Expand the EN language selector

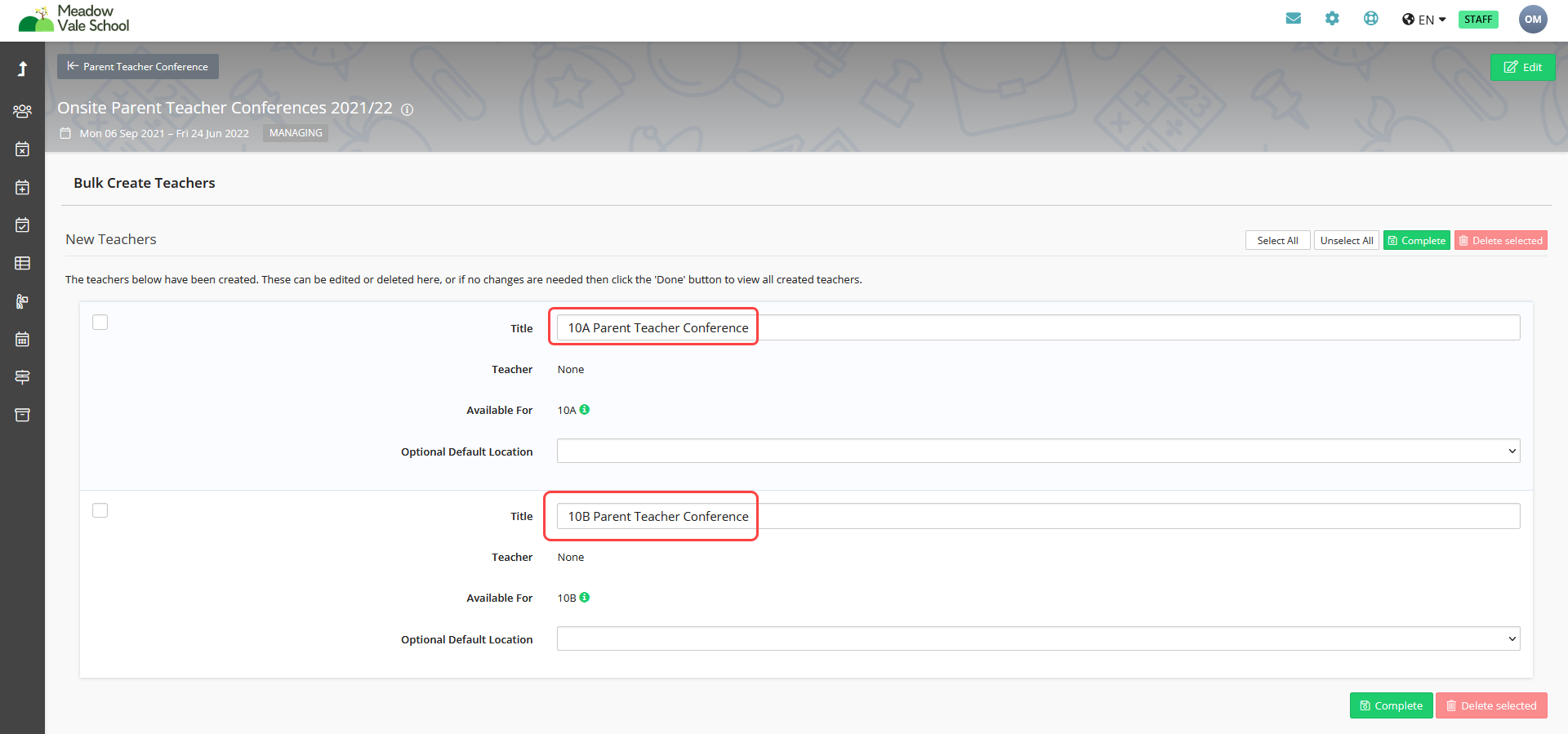[x=1423, y=20]
